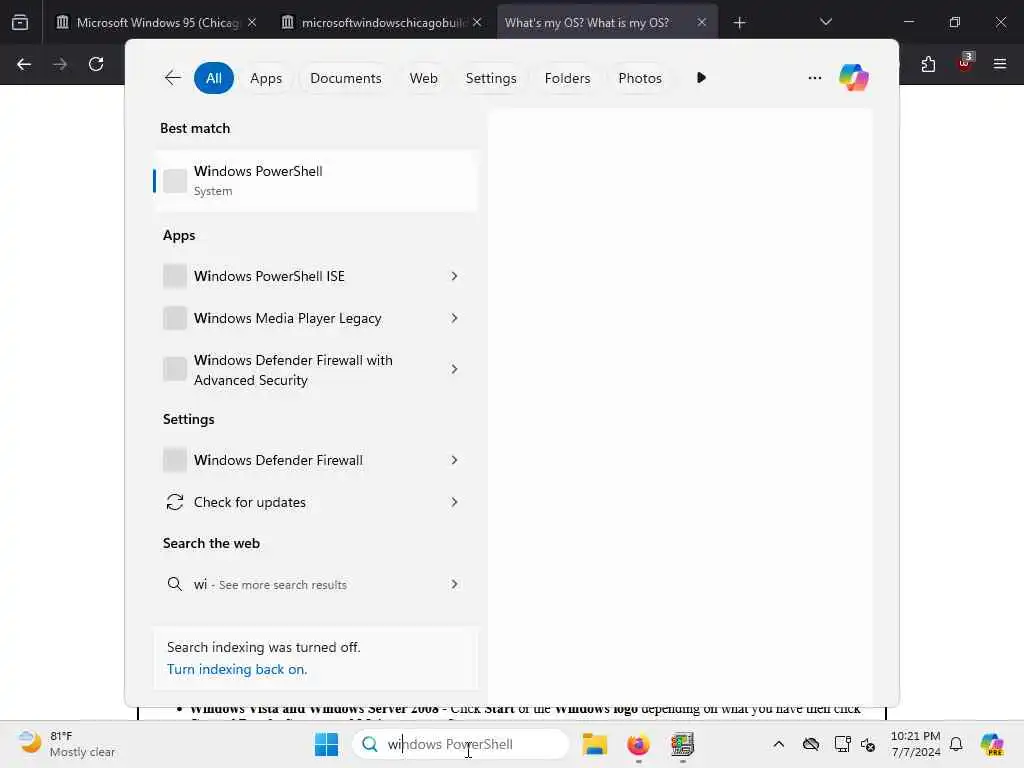Switch to the Photos filter

[639, 78]
